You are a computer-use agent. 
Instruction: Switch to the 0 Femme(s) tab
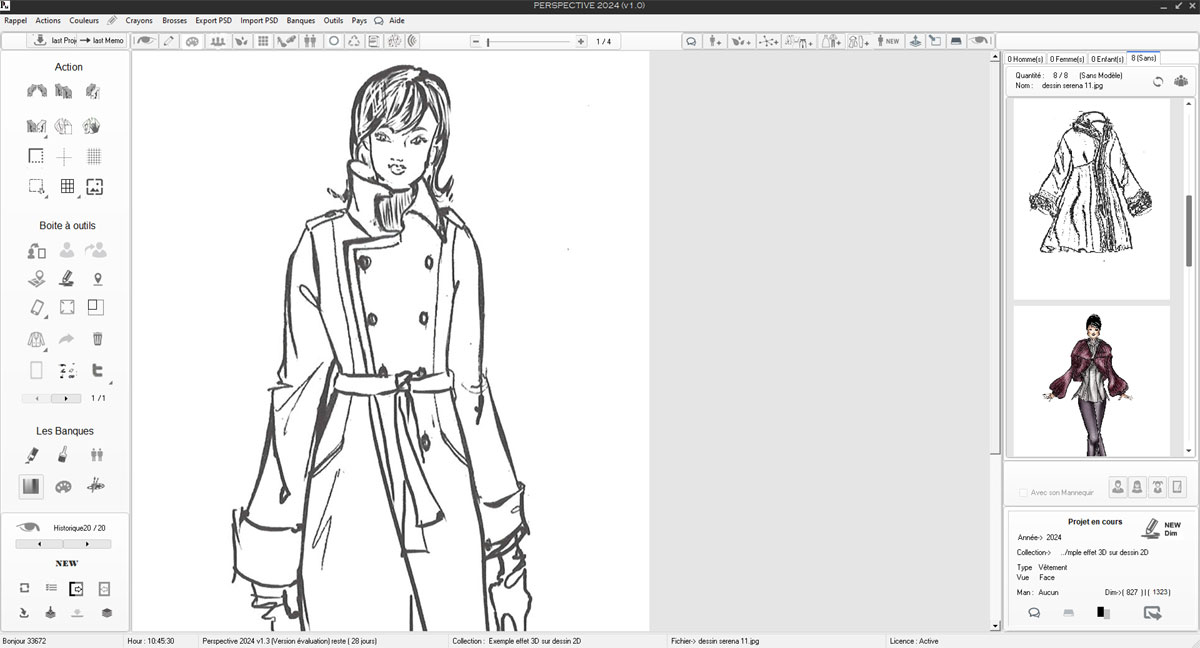click(1066, 59)
